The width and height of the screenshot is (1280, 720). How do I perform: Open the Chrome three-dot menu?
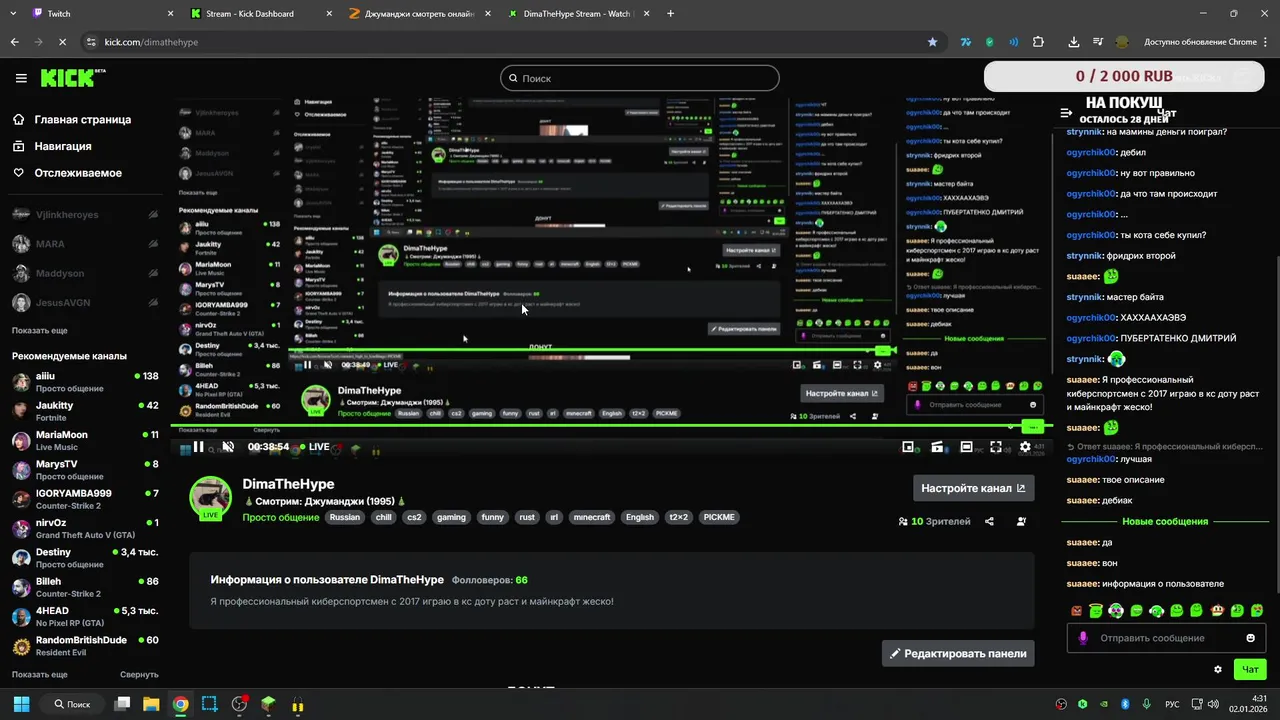(x=1264, y=42)
